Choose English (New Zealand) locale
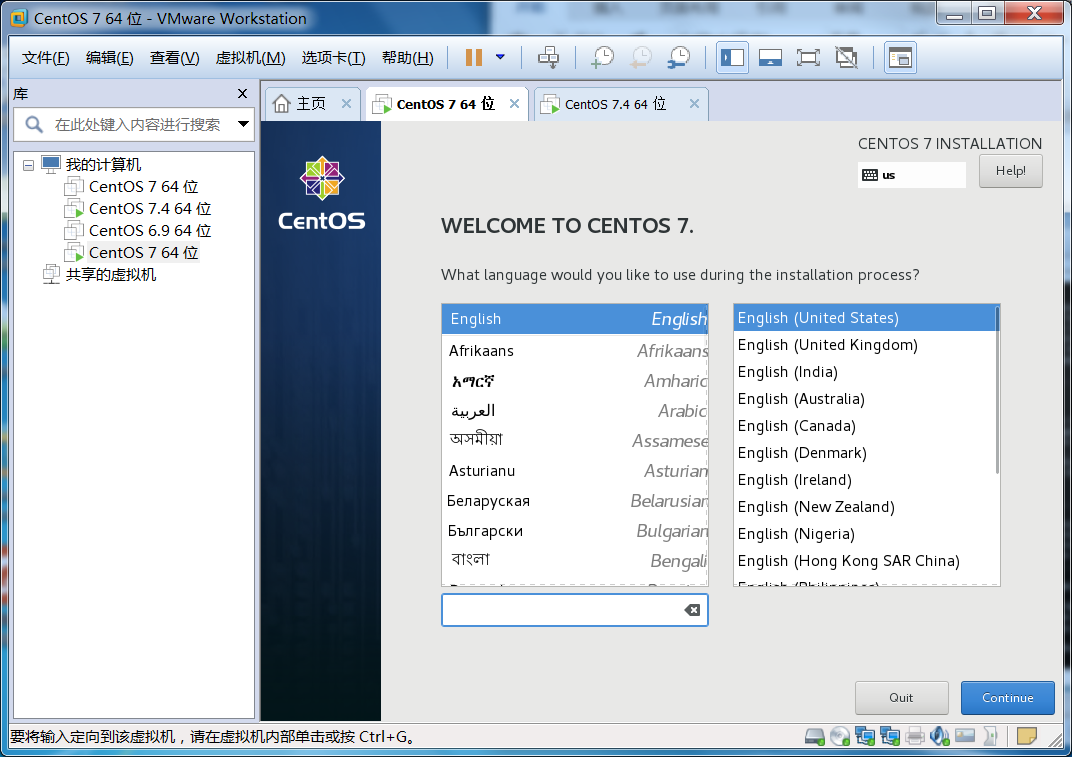Screen dimensions: 1072x757 click(x=864, y=507)
